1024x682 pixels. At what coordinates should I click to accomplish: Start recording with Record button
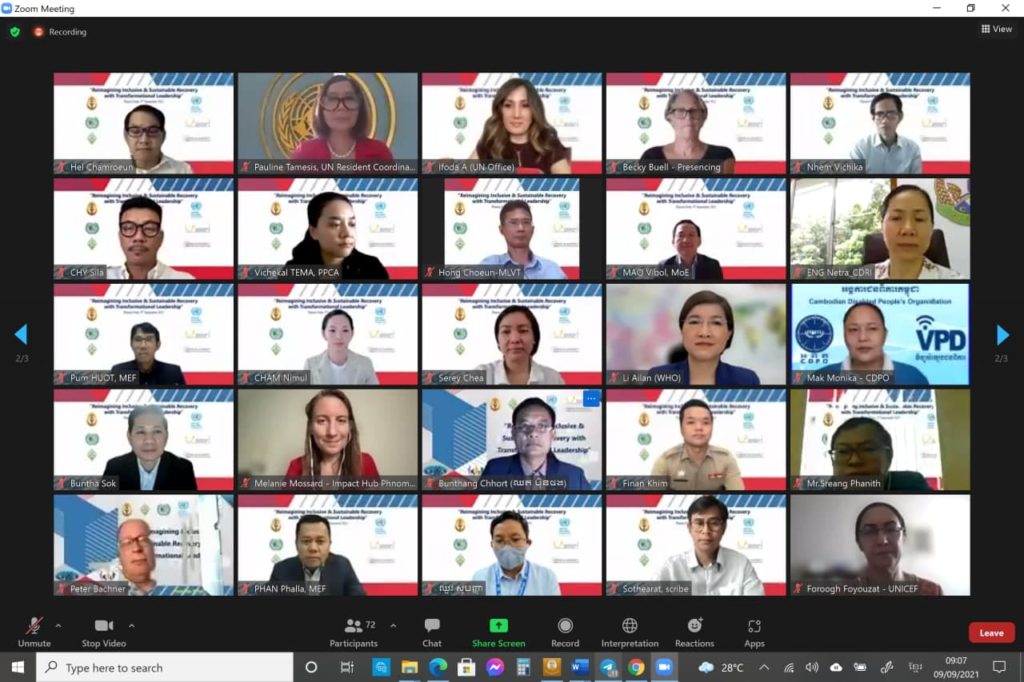[565, 632]
